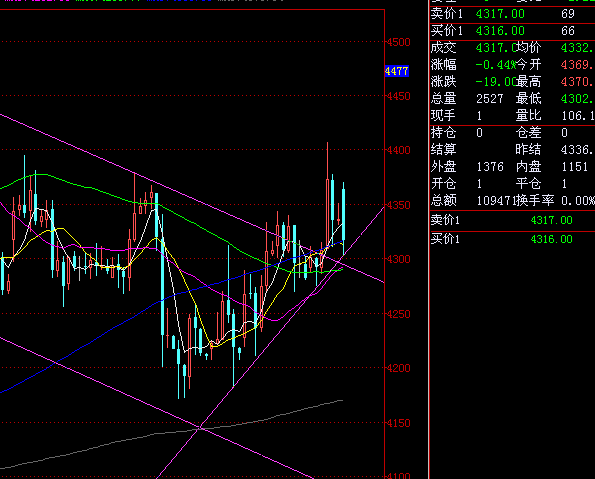Click the 现手 label
The height and width of the screenshot is (479, 595).
[443, 115]
